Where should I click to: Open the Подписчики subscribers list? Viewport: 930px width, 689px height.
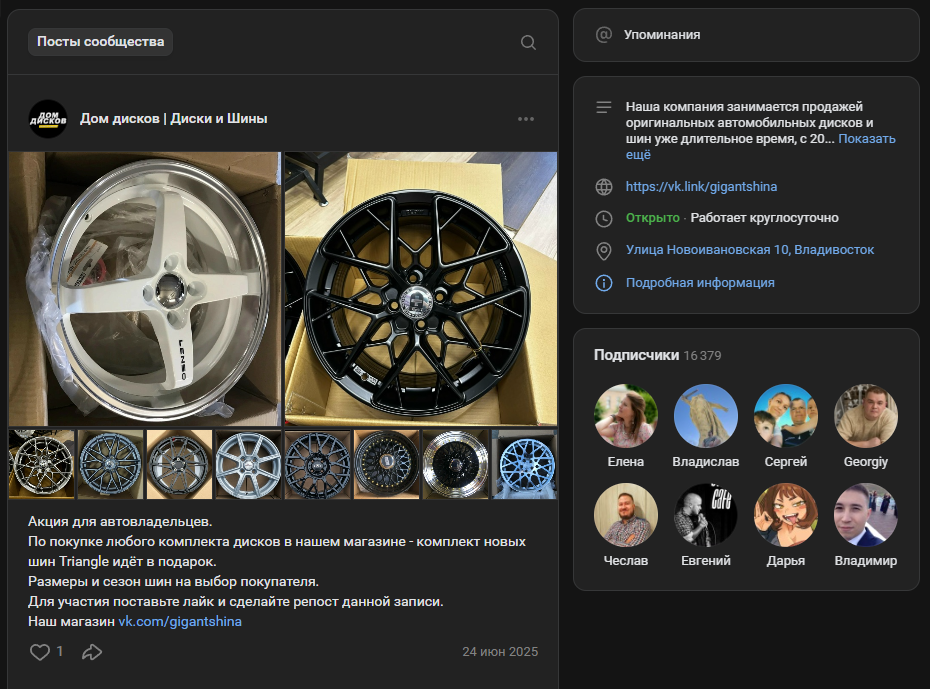636,355
